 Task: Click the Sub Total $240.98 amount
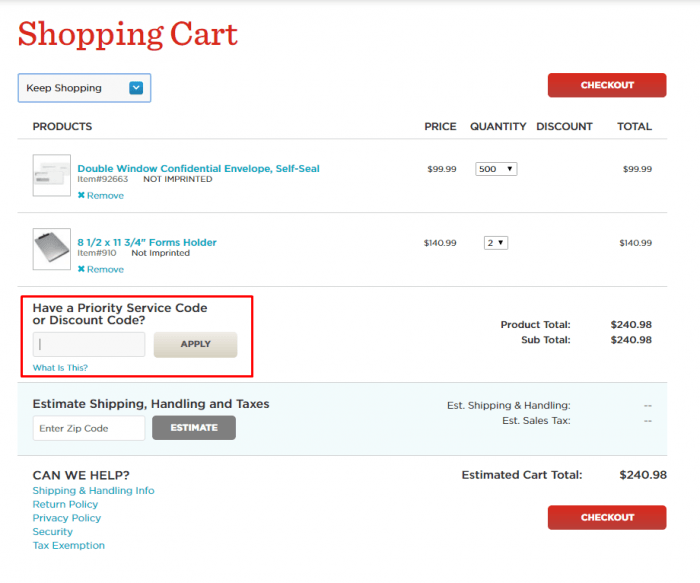631,340
